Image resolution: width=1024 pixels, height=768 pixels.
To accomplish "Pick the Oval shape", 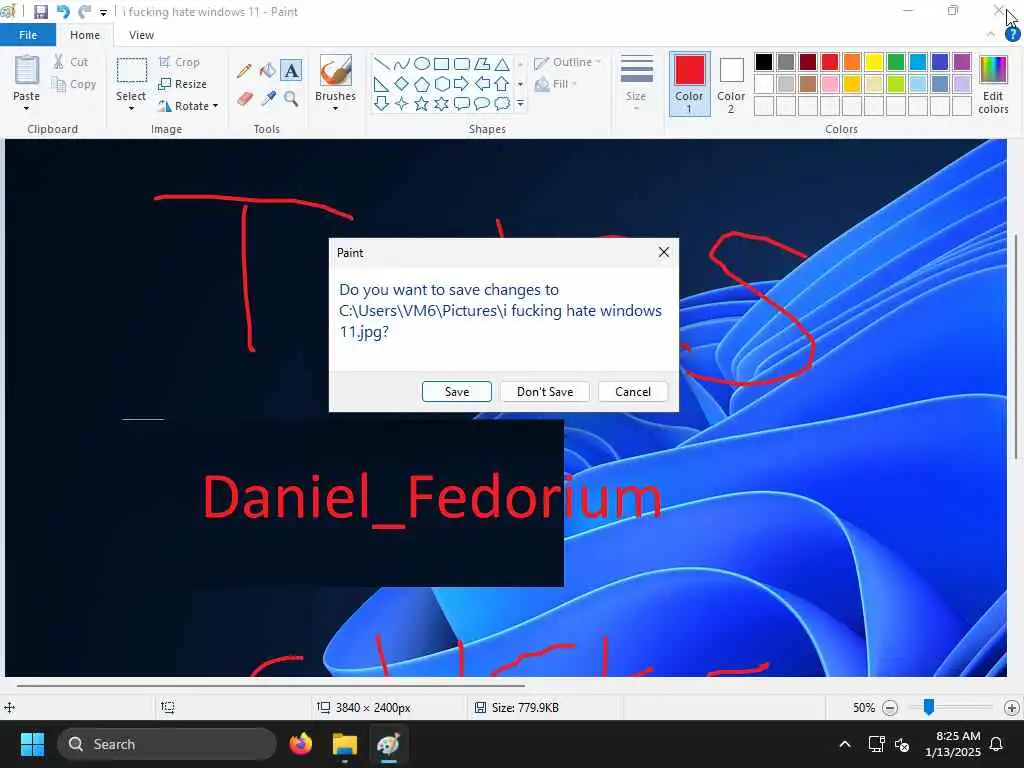I will [422, 64].
